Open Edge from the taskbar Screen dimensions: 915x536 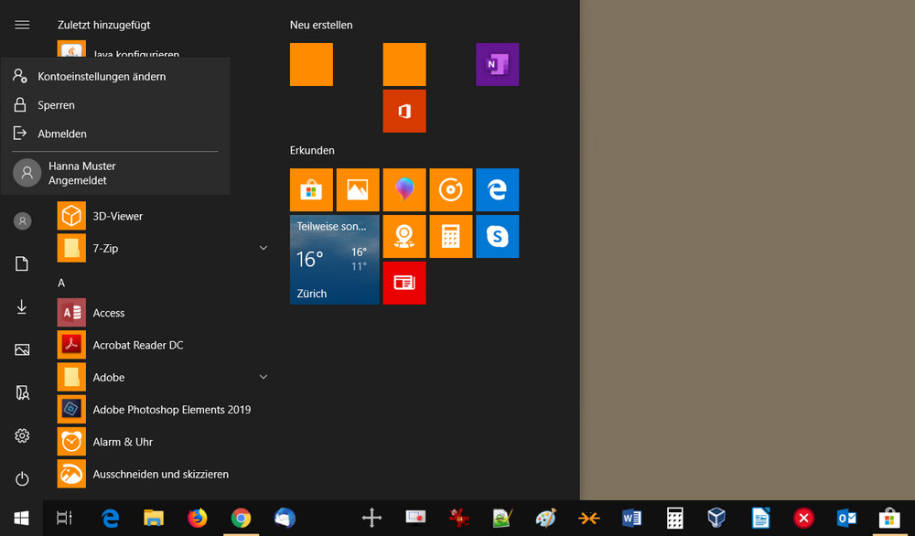(x=110, y=518)
